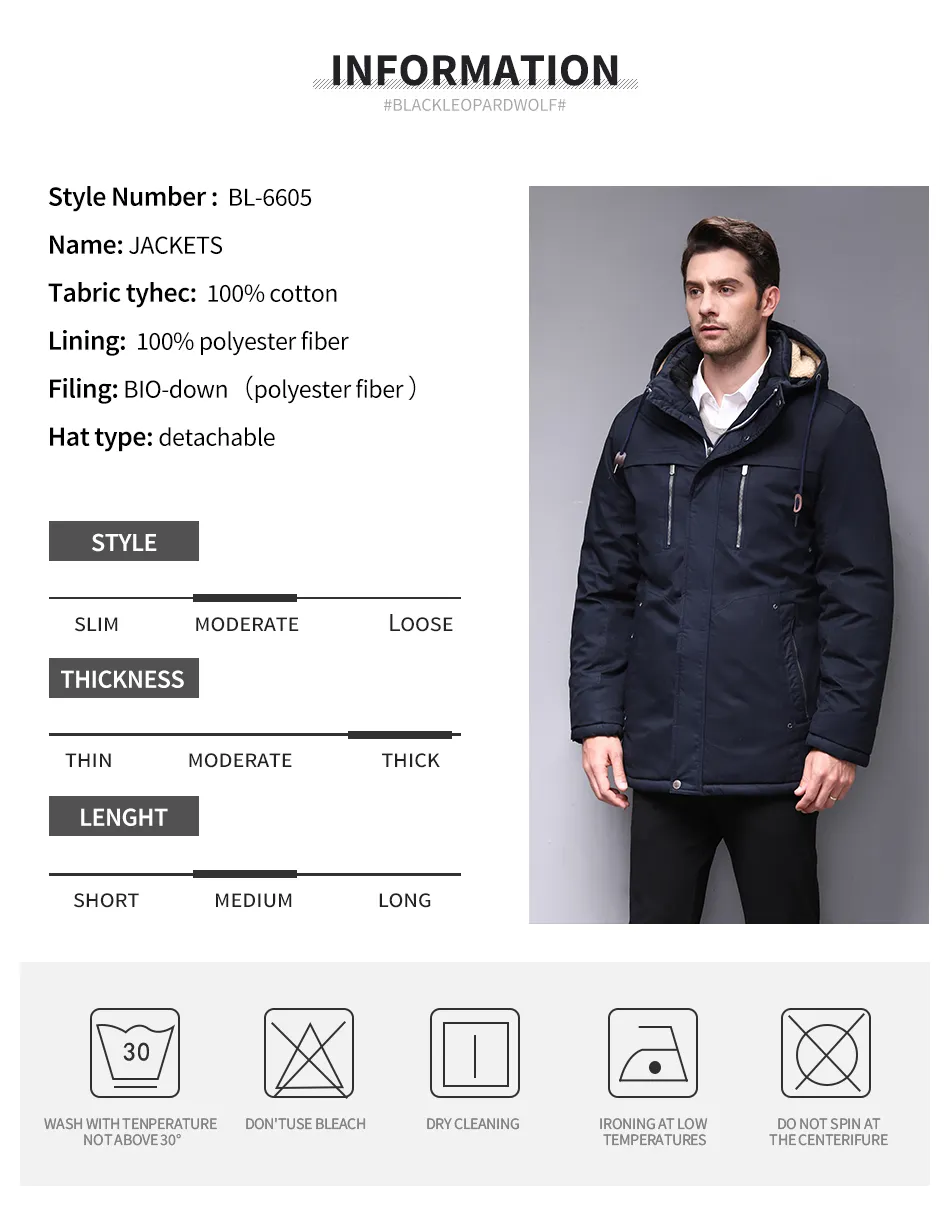Screen dimensions: 950x1225
Task: Select the THICK thickness option
Action: click(410, 761)
